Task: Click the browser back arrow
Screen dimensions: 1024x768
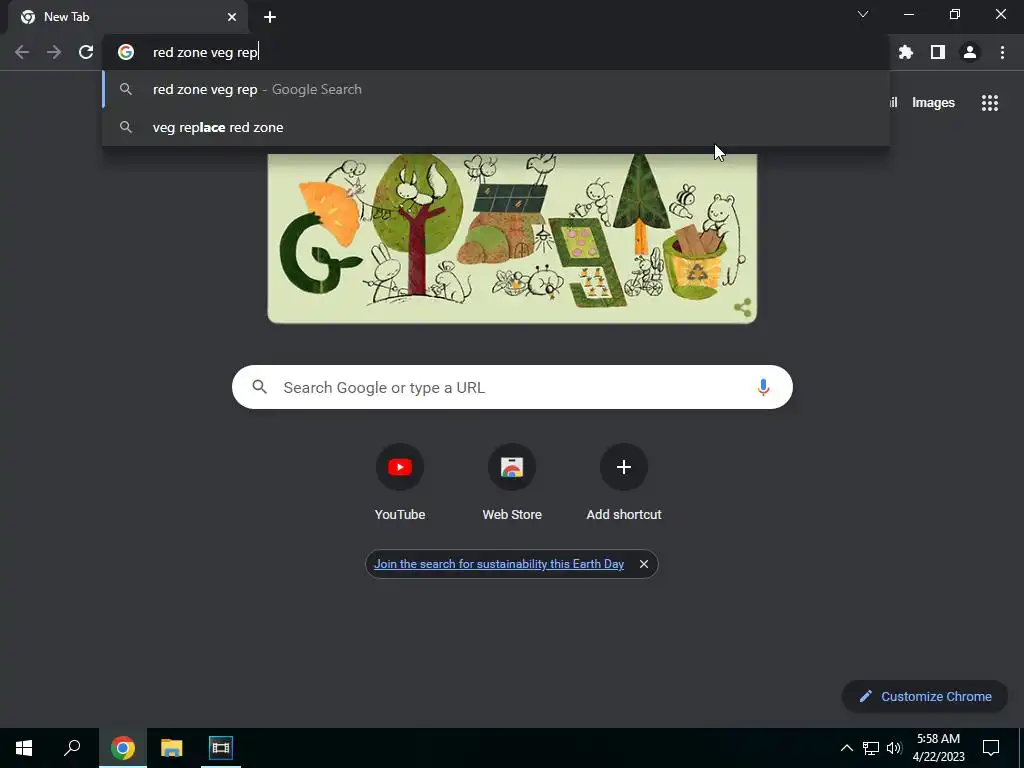Action: pyautogui.click(x=22, y=52)
